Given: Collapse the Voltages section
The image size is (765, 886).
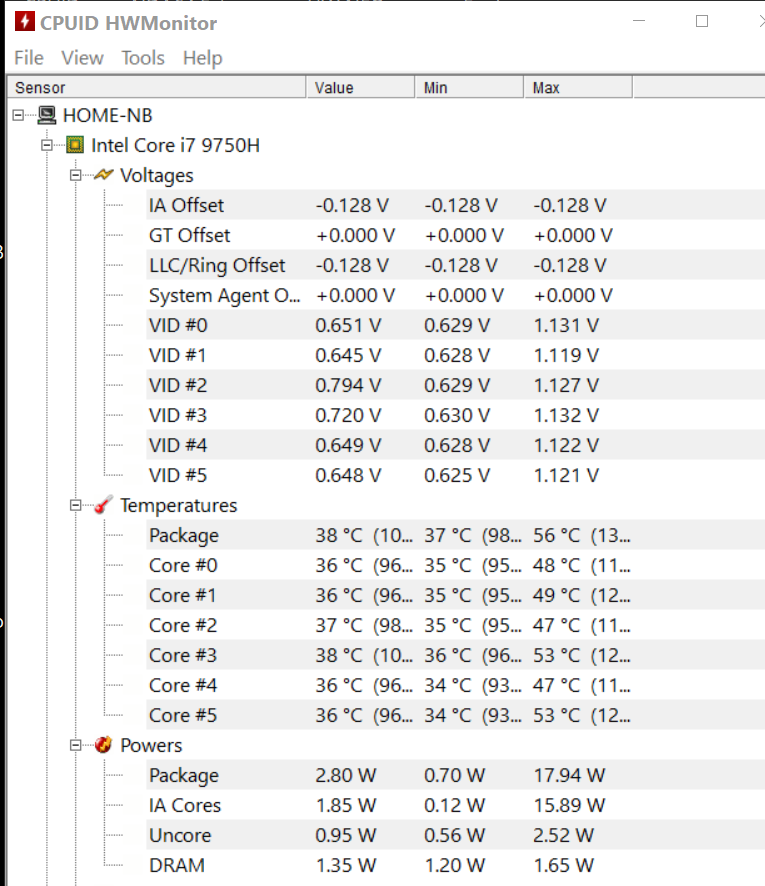Looking at the screenshot, I should coord(75,175).
